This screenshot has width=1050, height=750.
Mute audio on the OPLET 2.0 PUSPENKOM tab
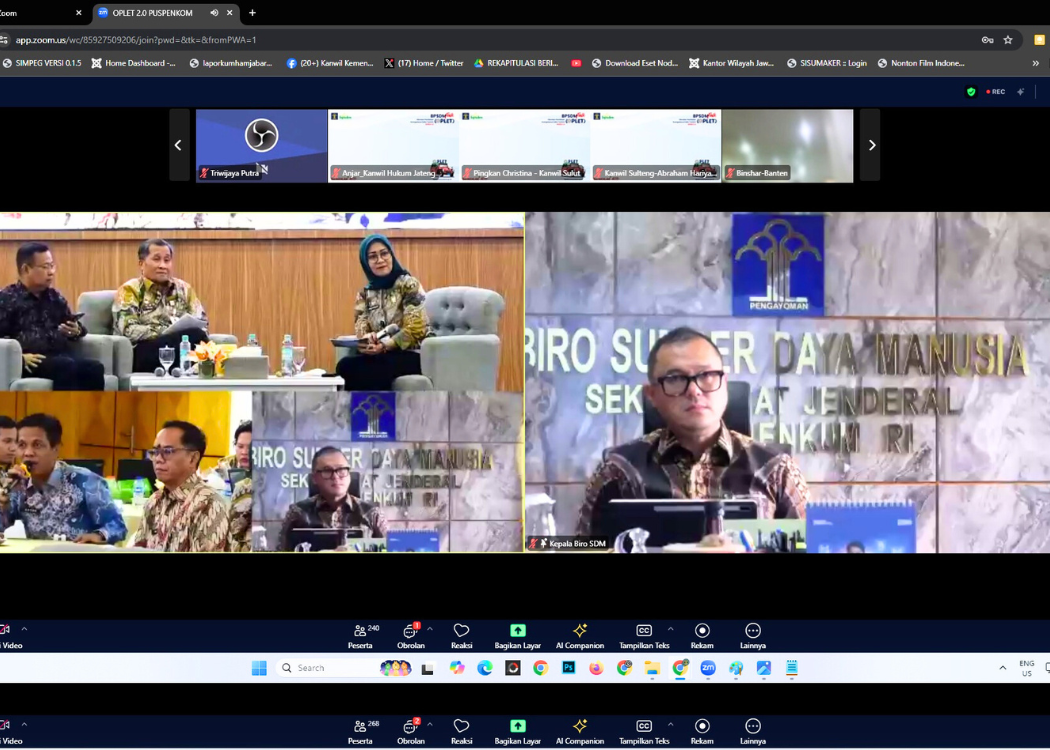(x=214, y=13)
